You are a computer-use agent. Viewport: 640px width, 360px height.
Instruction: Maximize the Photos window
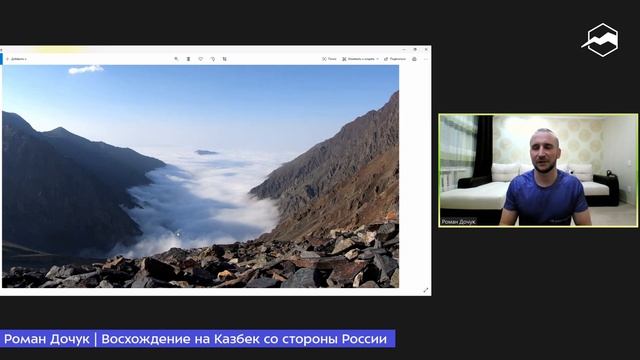click(415, 49)
